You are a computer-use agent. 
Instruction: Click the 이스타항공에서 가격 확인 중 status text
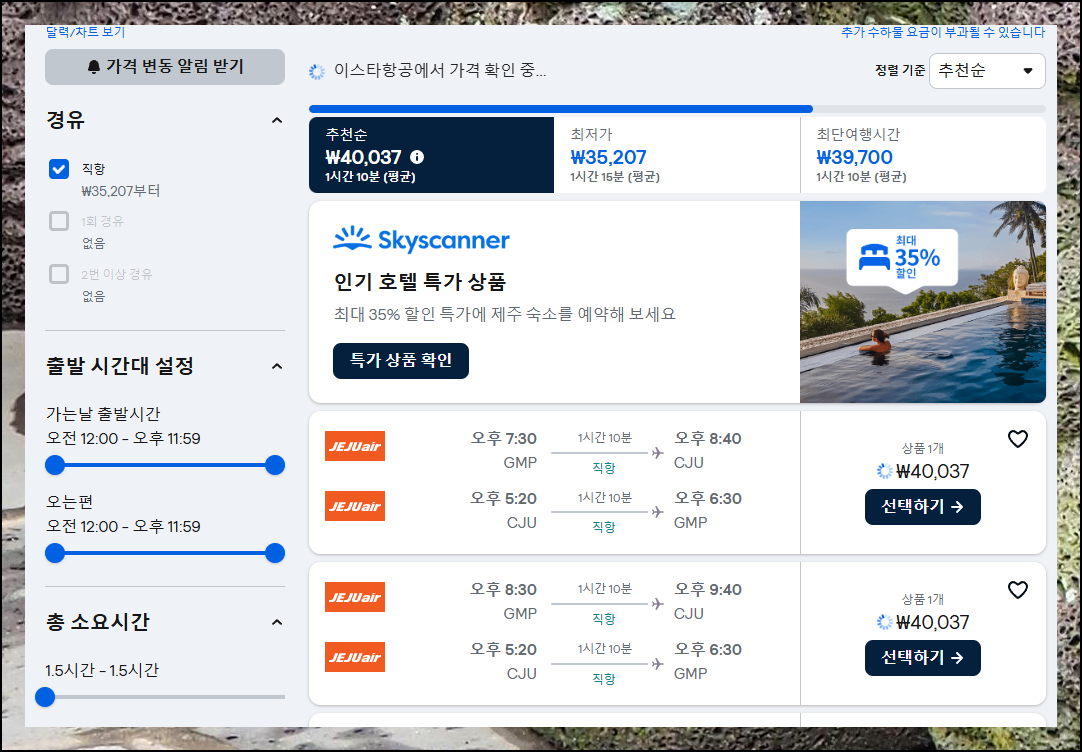point(440,70)
